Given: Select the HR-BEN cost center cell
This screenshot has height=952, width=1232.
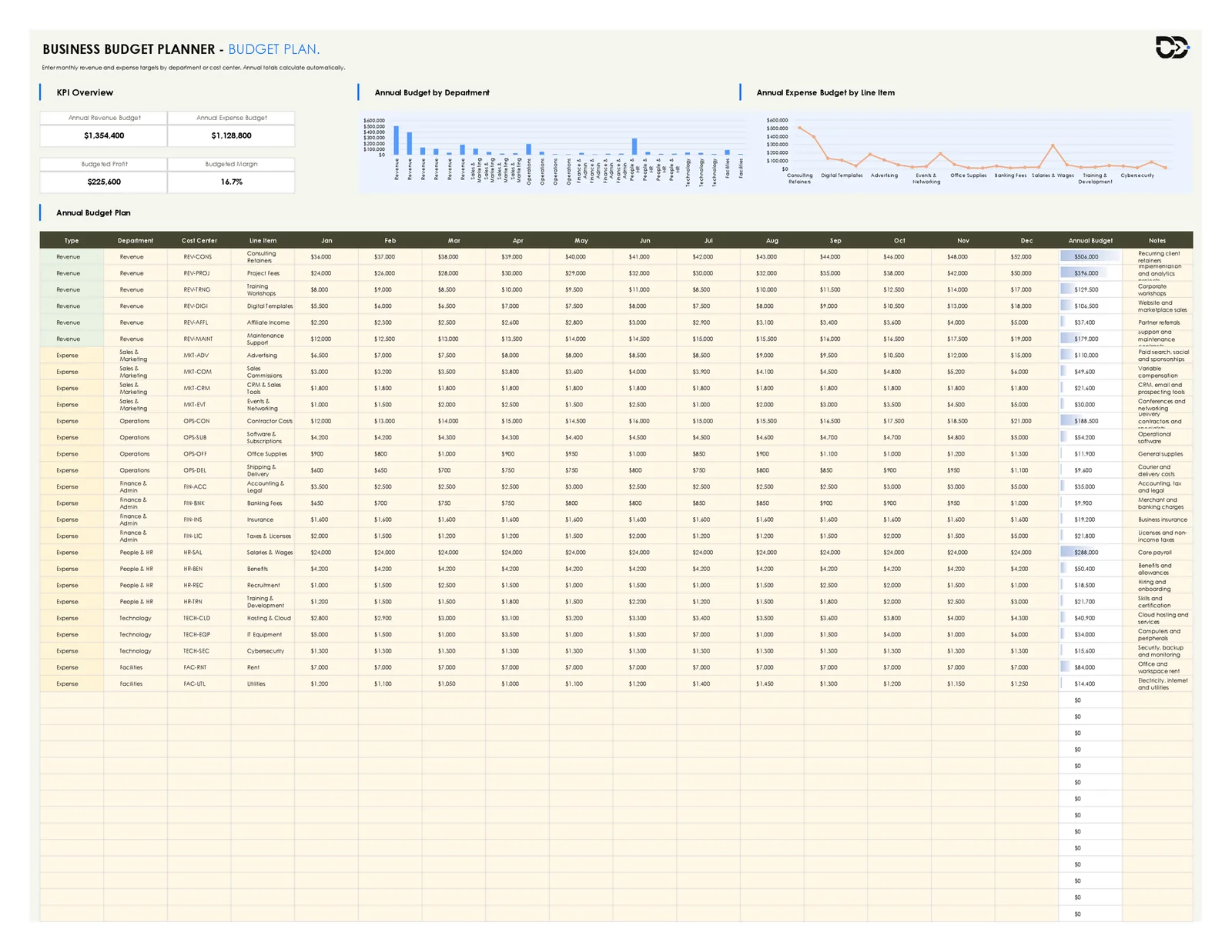Looking at the screenshot, I should coord(199,569).
